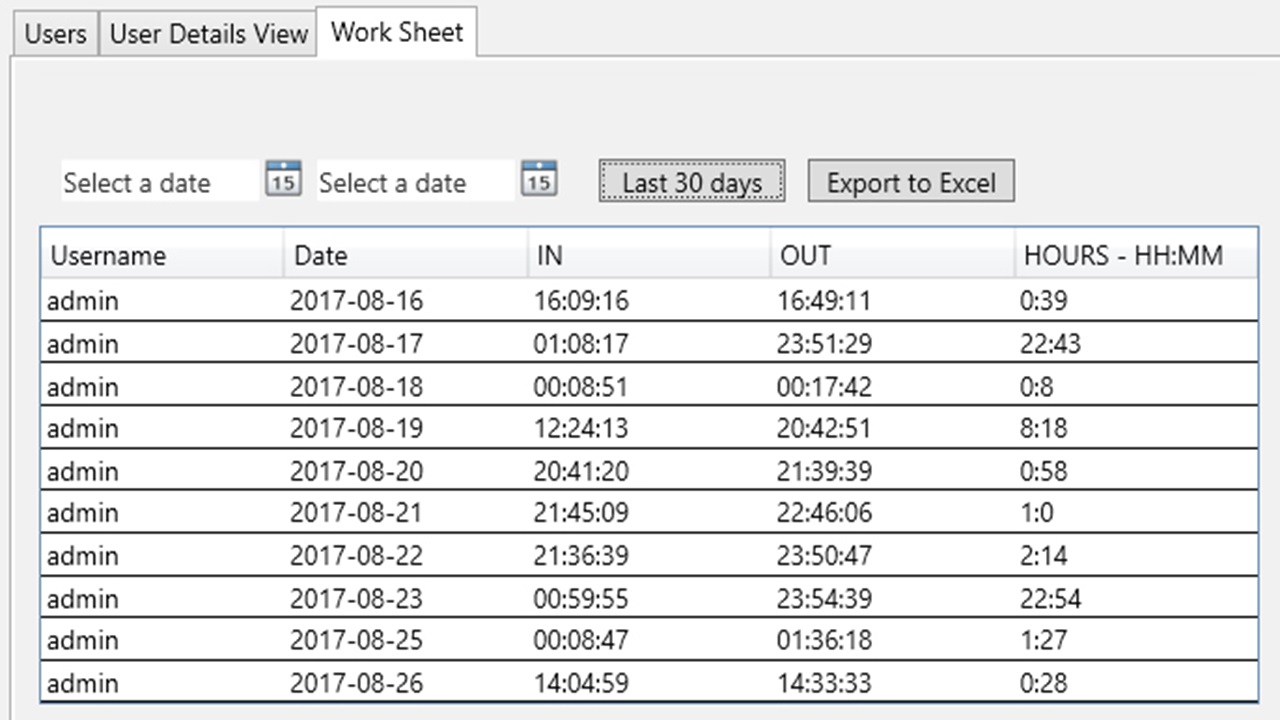Select the last row dated 2017-08-26

(x=400, y=683)
